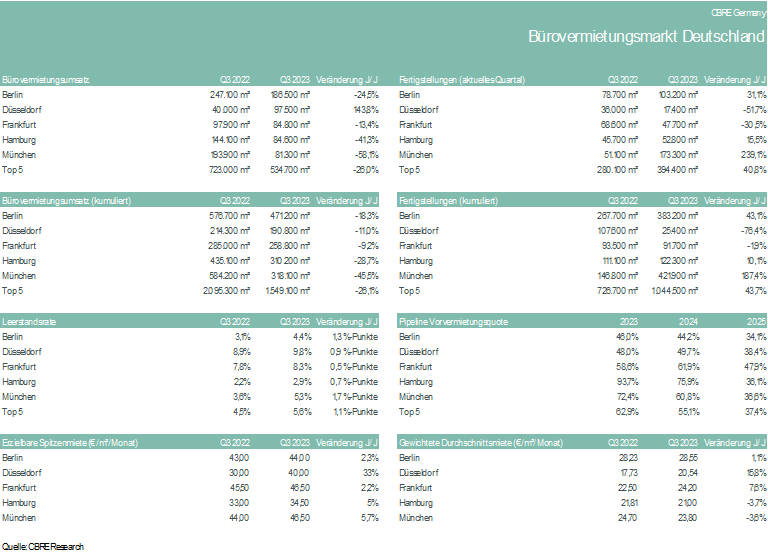Viewport: 768px width, 553px height.
Task: Select München average rent 23,80
Action: pos(687,518)
